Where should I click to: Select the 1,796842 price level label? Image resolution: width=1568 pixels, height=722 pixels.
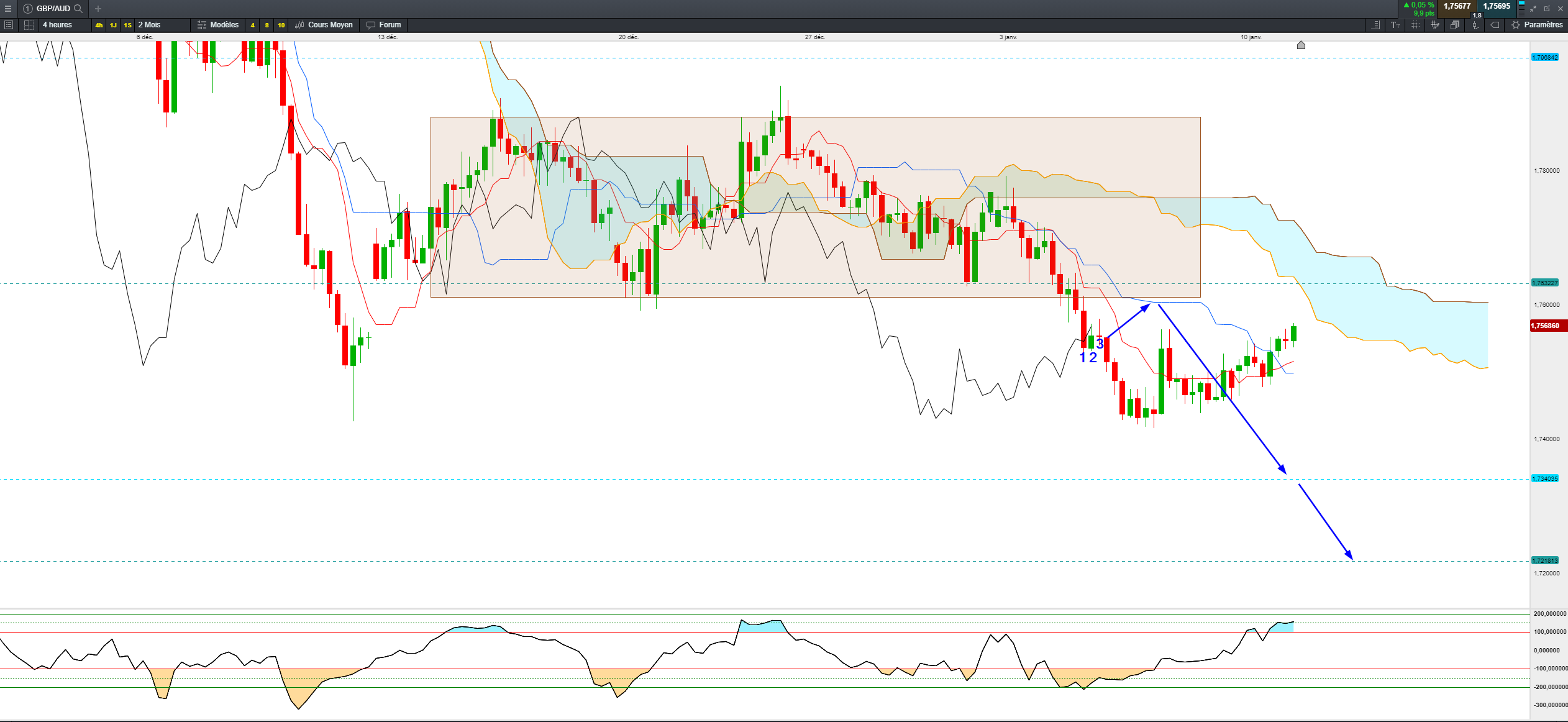pos(1545,57)
